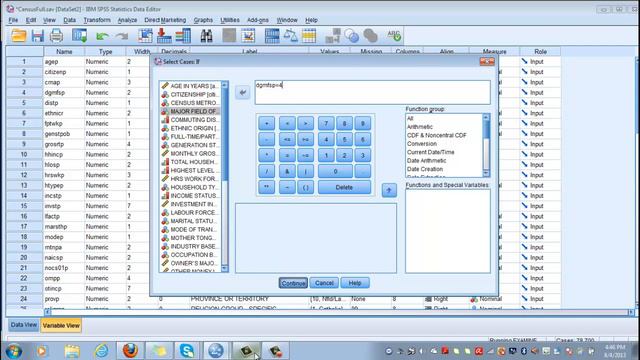Select Conversion function group

pos(422,144)
